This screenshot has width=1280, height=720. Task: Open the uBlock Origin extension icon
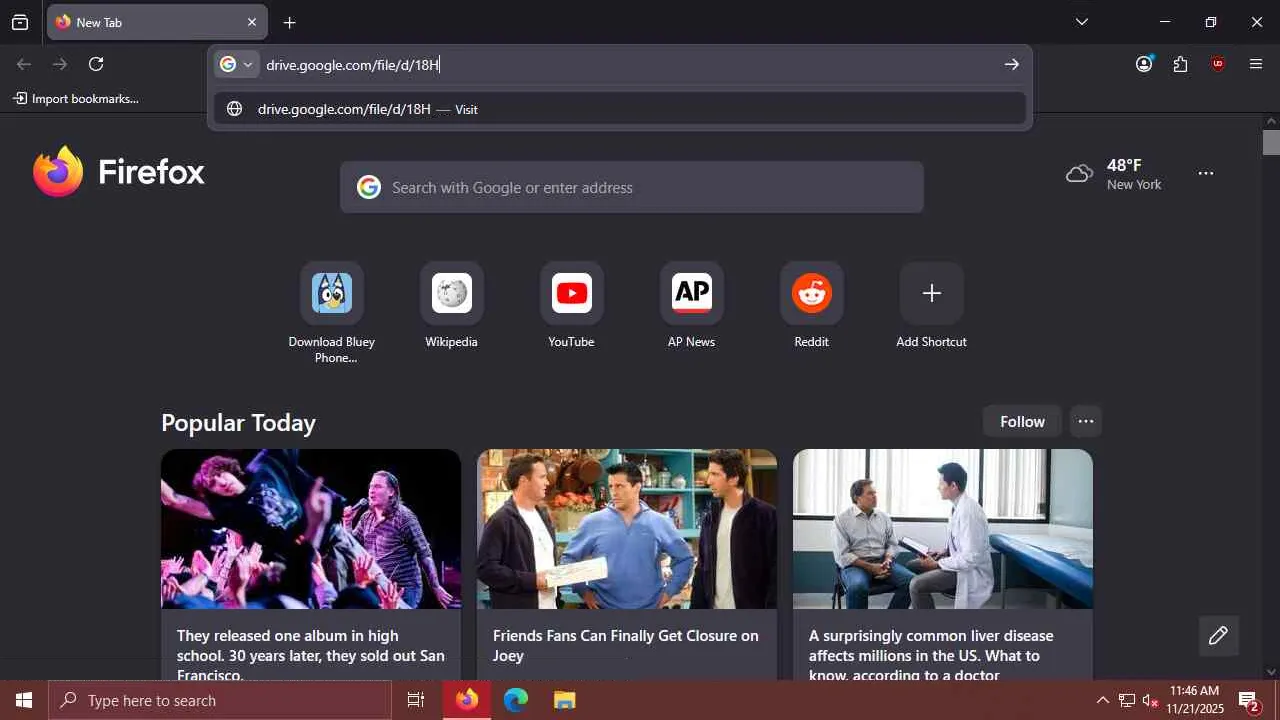click(1218, 64)
